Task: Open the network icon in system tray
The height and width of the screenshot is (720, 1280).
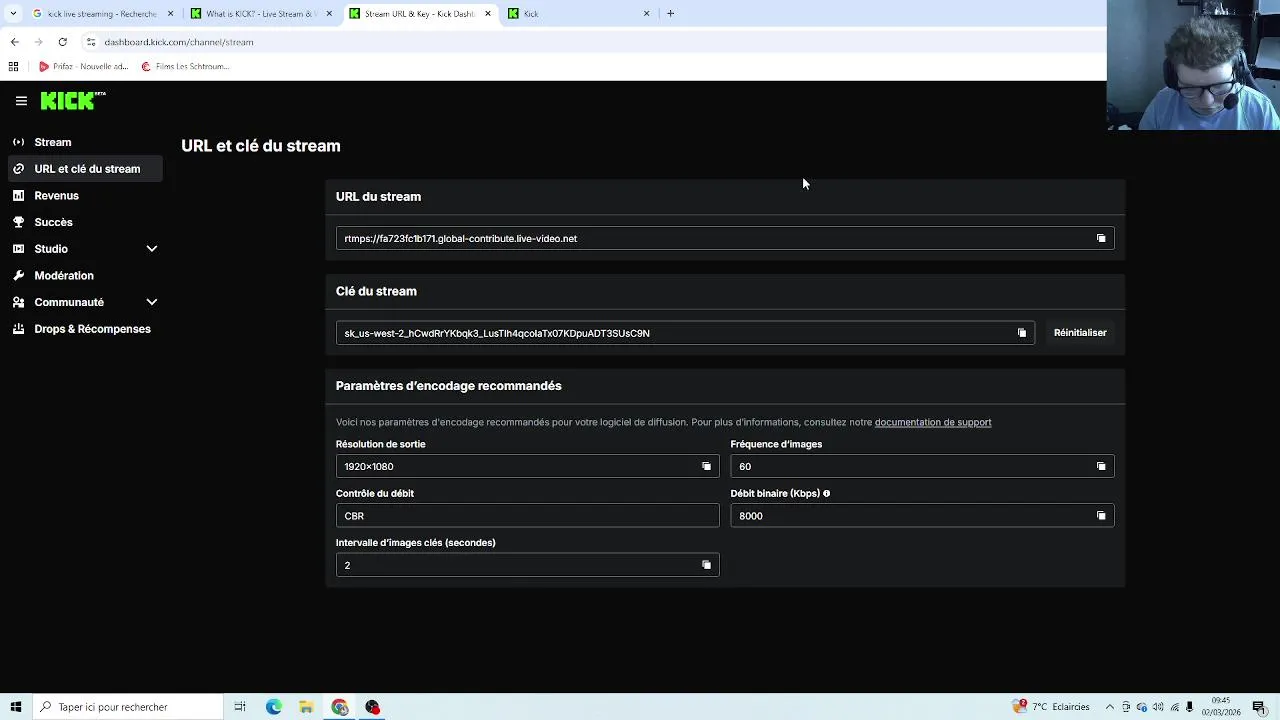Action: tap(1173, 707)
